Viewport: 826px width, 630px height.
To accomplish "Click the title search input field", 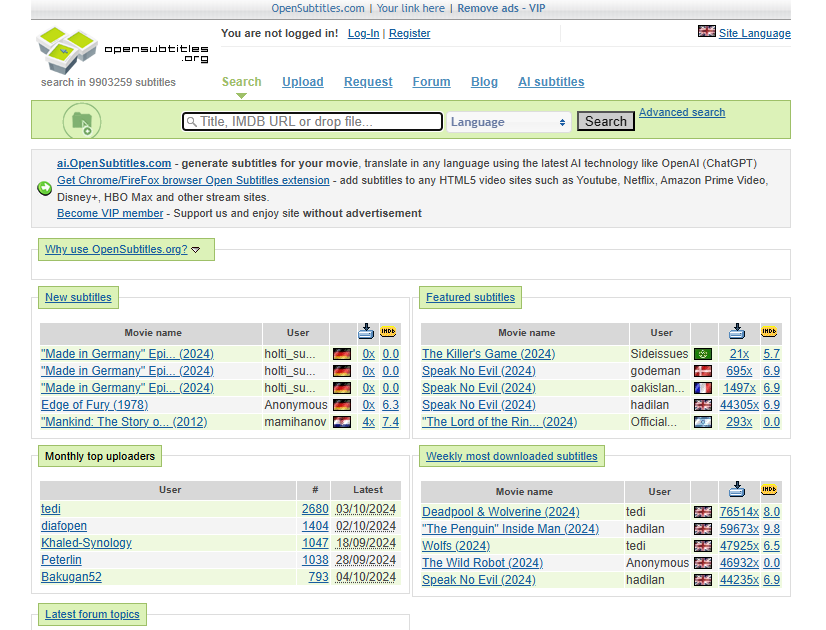I will pyautogui.click(x=312, y=122).
